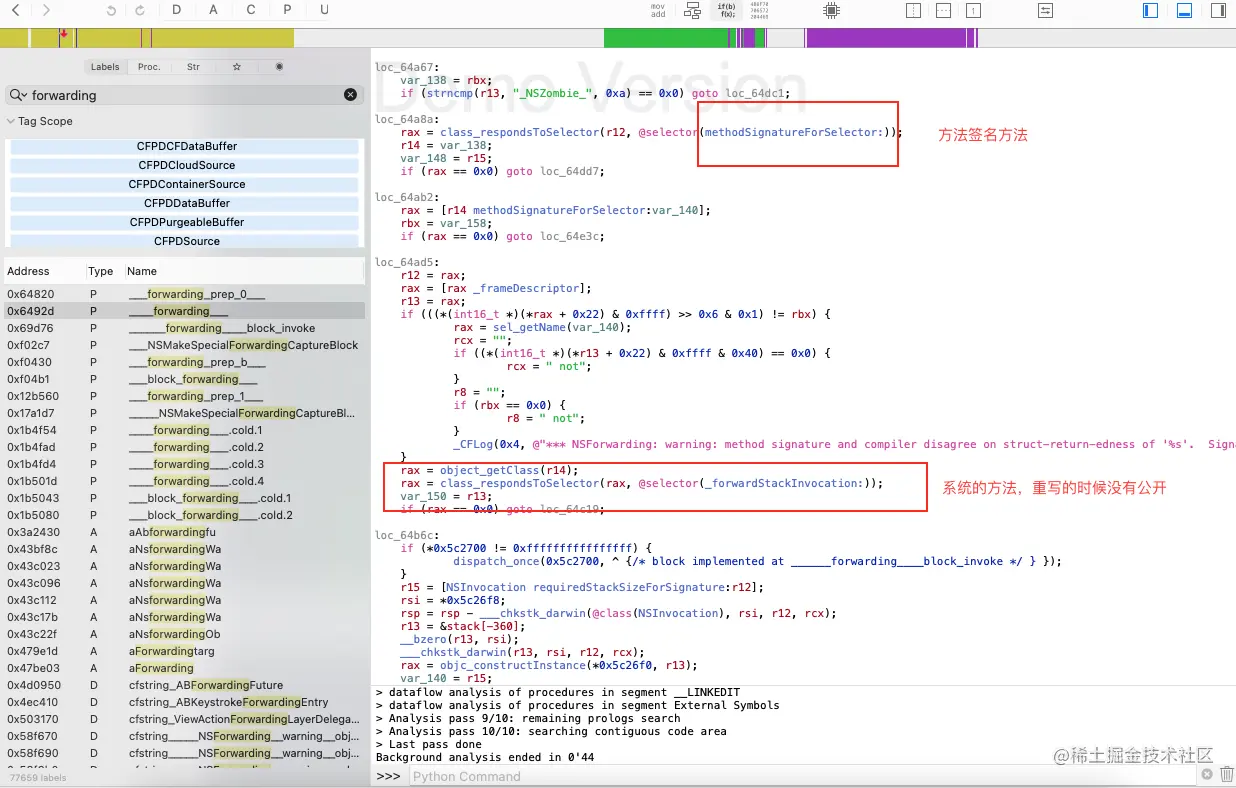The width and height of the screenshot is (1236, 788).
Task: Click the forwarding search field
Action: coord(185,95)
